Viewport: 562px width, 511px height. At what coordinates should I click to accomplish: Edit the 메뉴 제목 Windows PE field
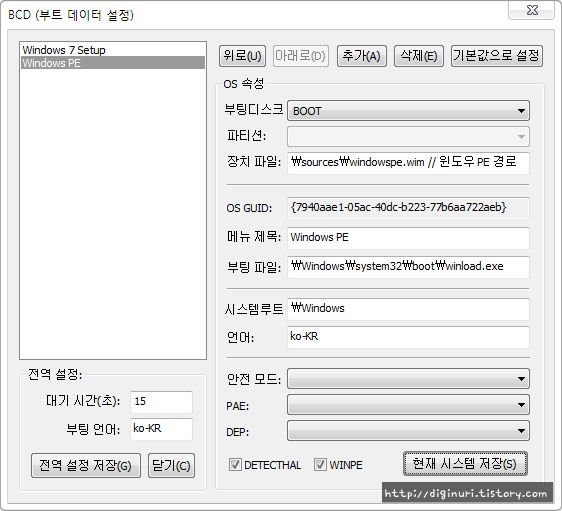point(408,238)
